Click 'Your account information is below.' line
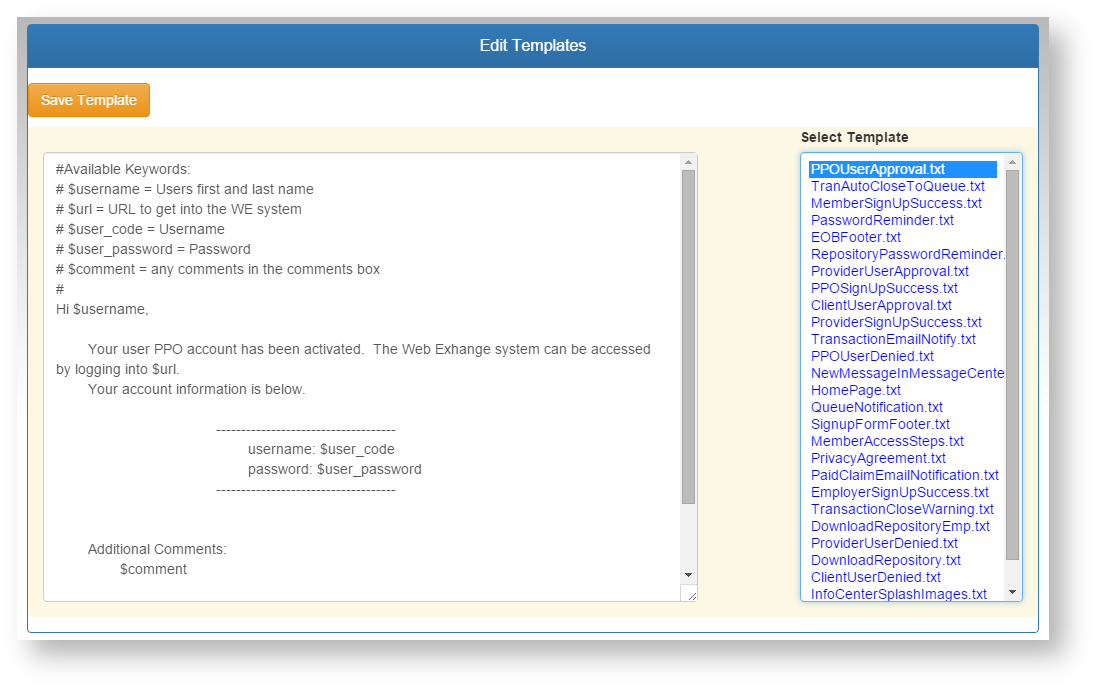Viewport: 1097px width, 688px height. (197, 389)
